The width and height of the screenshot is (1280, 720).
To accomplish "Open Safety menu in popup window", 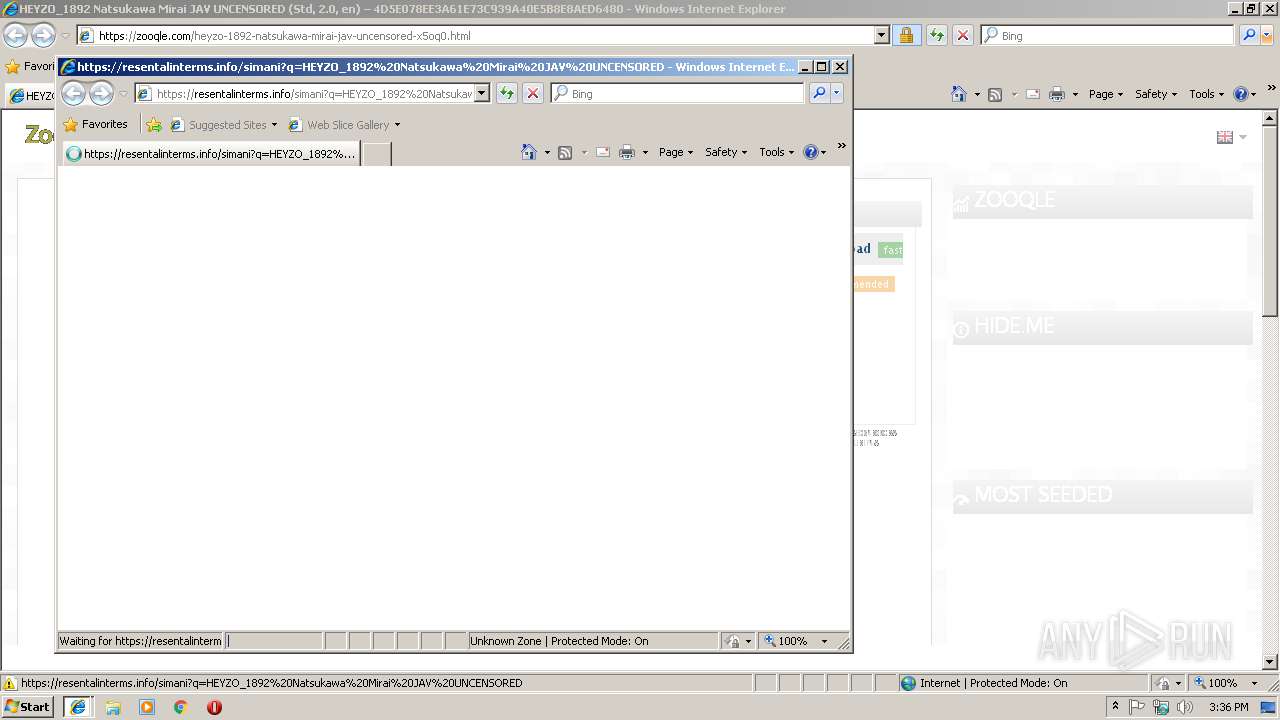I will (x=726, y=152).
